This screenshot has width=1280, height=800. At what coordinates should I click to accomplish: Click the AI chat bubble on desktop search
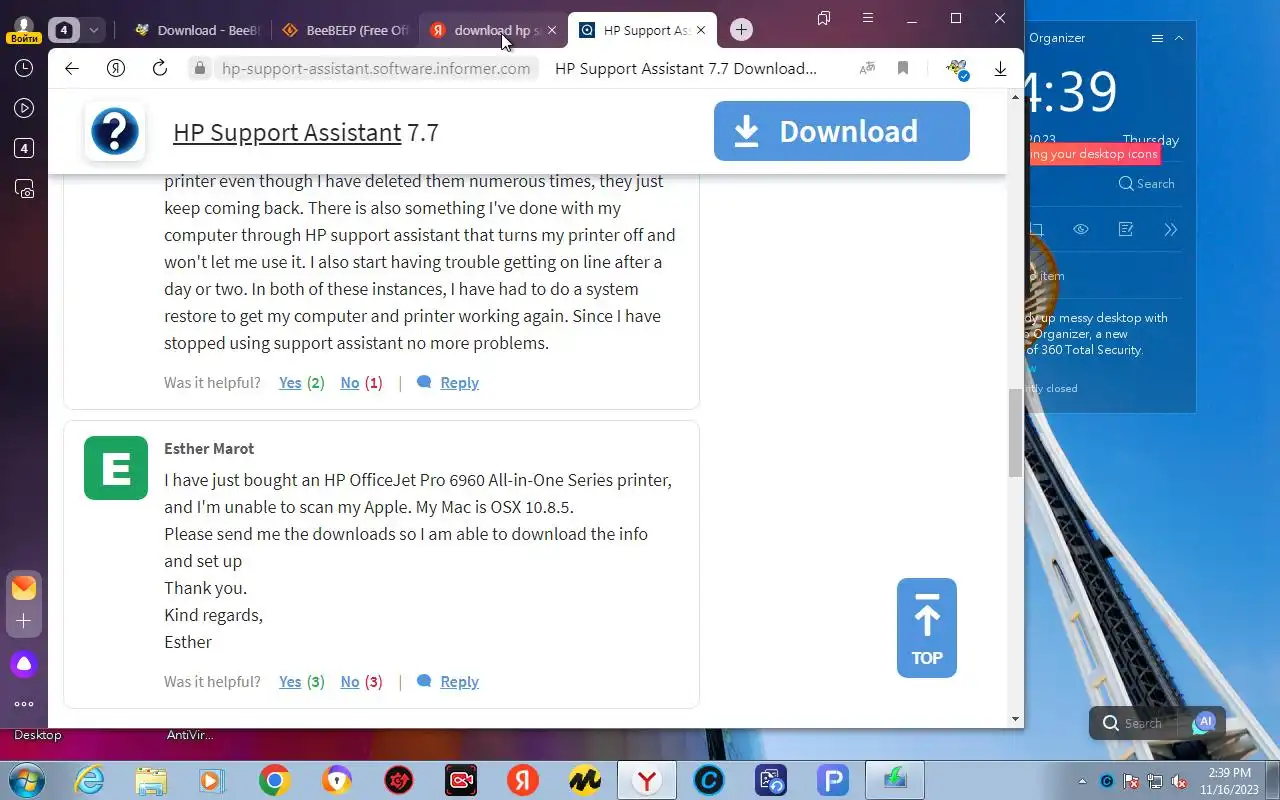1205,722
